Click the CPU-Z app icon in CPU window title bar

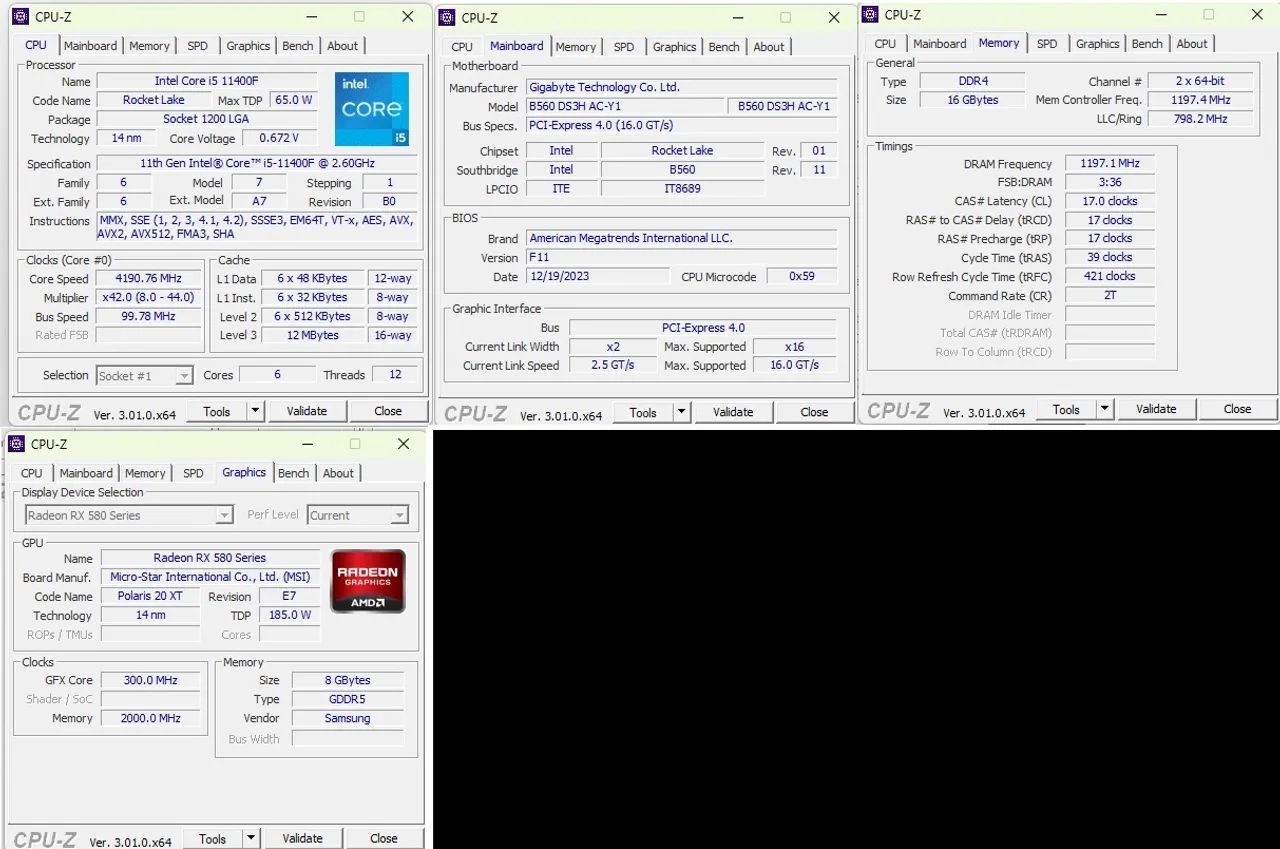tap(20, 17)
